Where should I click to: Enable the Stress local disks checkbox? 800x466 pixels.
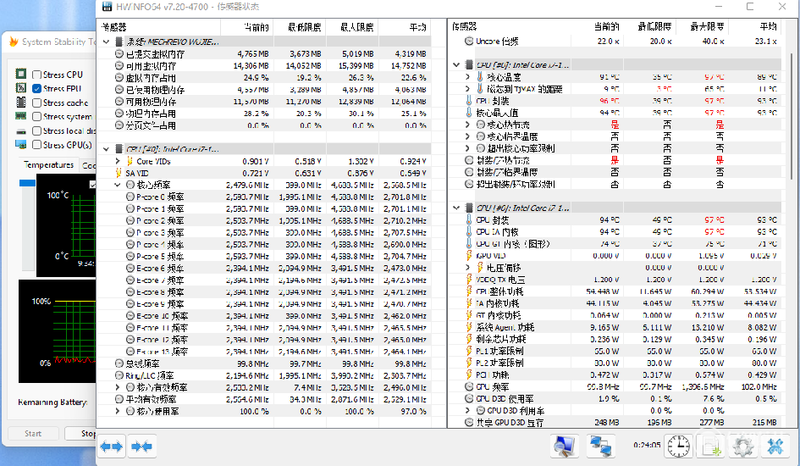click(37, 131)
